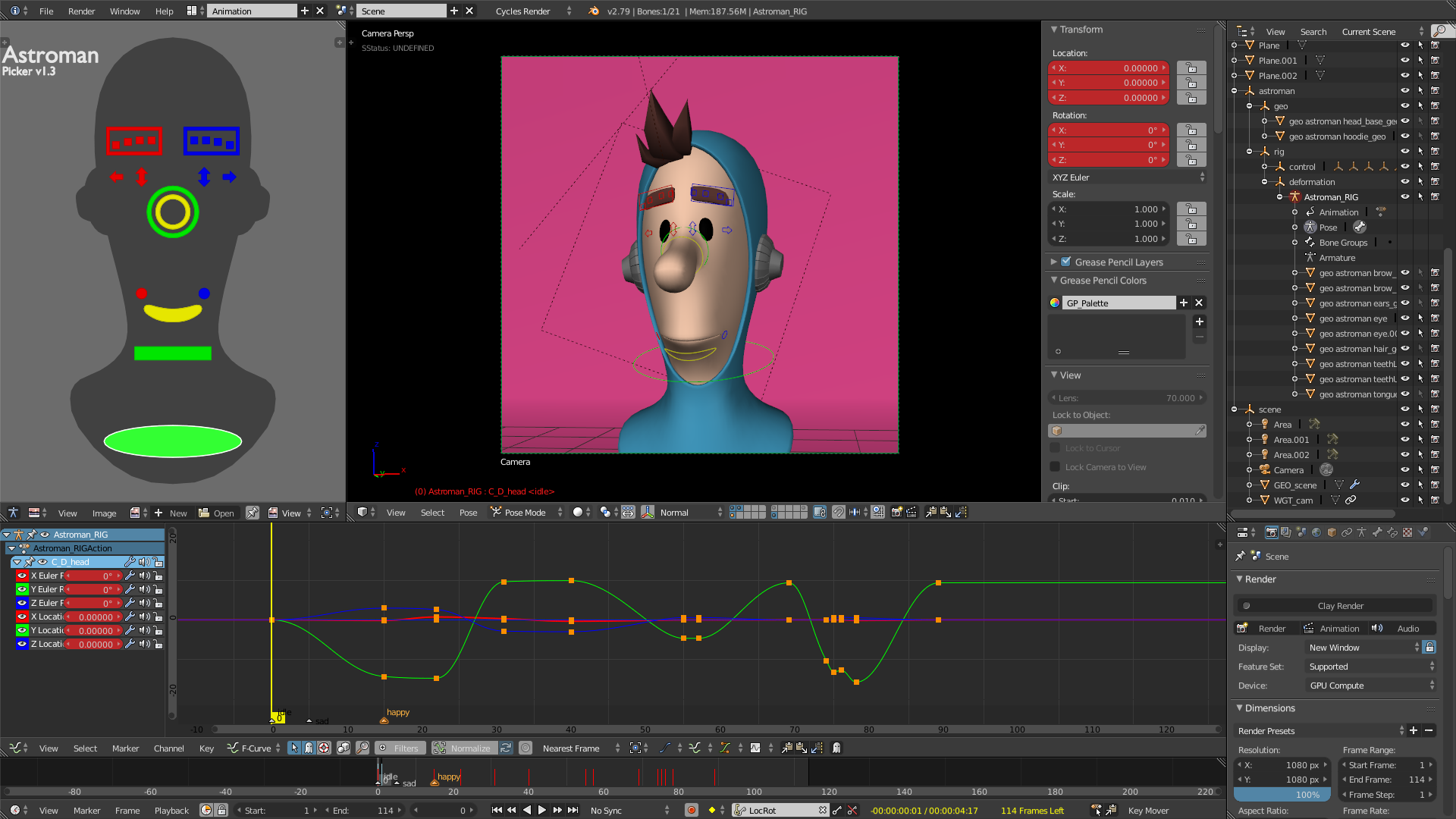Toggle Lock Camera to View checkbox
Viewport: 1456px width, 819px height.
coord(1055,466)
